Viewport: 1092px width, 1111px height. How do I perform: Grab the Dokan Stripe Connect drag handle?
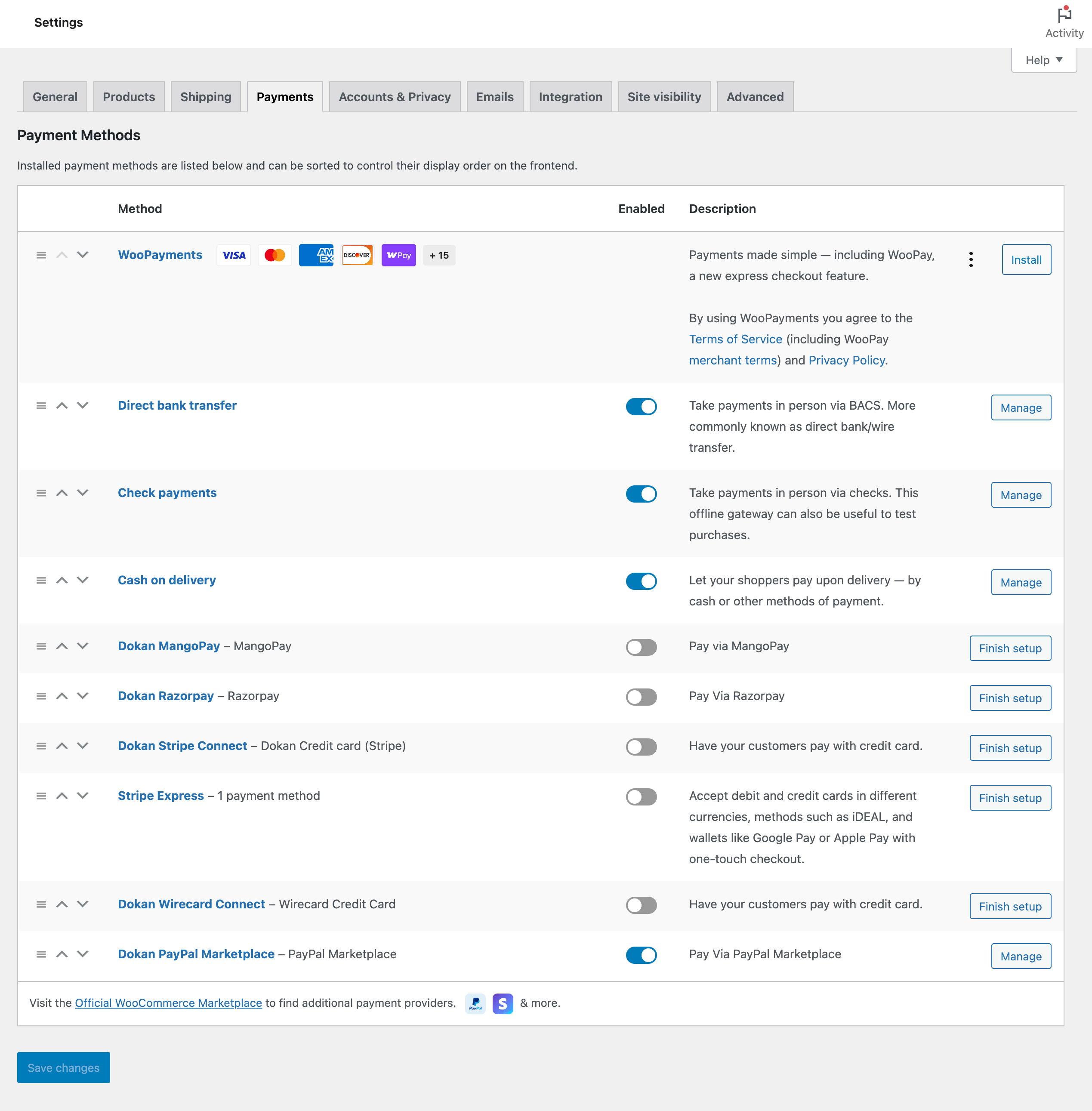(41, 746)
